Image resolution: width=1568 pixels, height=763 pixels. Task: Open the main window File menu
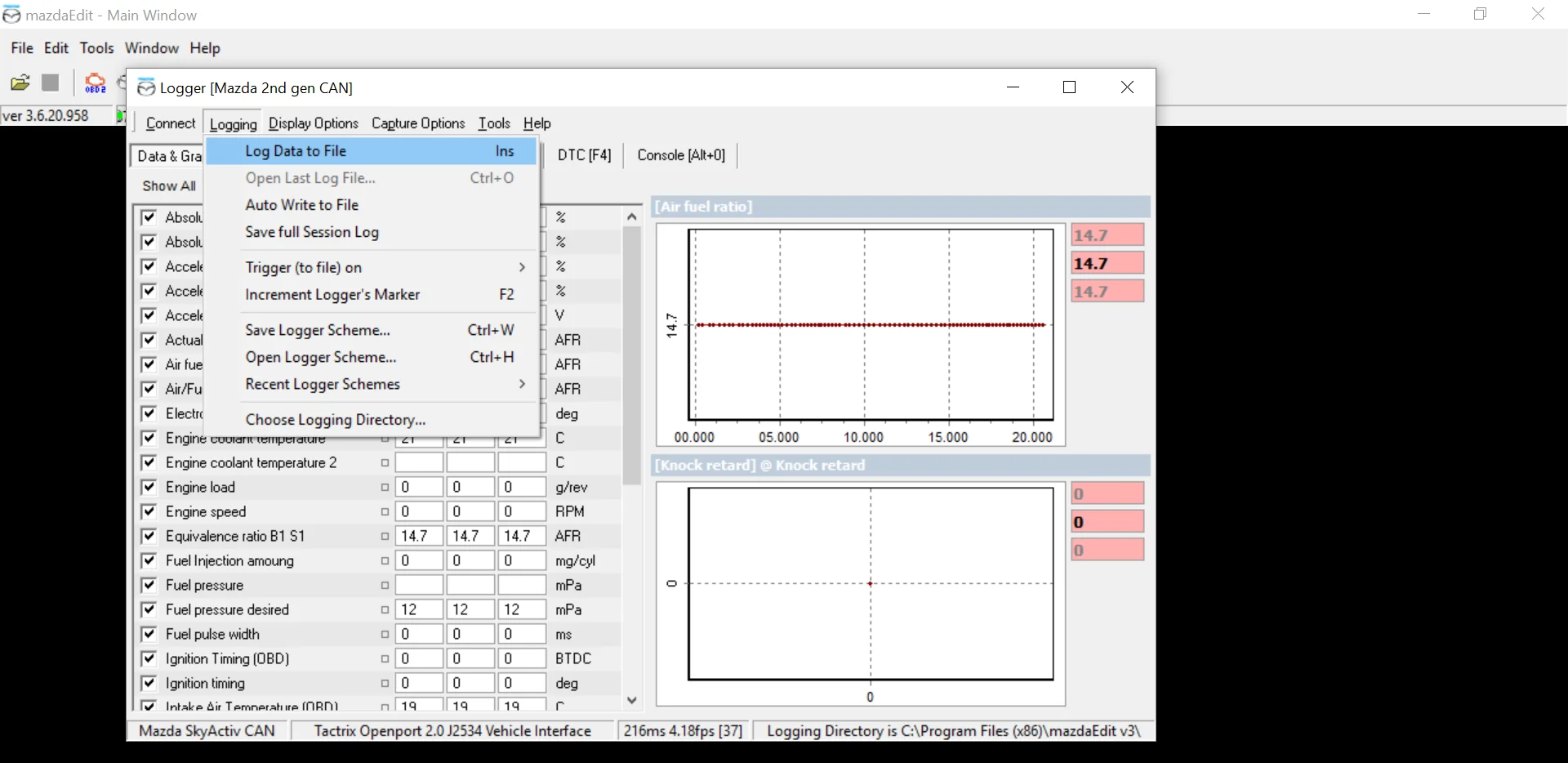point(22,48)
